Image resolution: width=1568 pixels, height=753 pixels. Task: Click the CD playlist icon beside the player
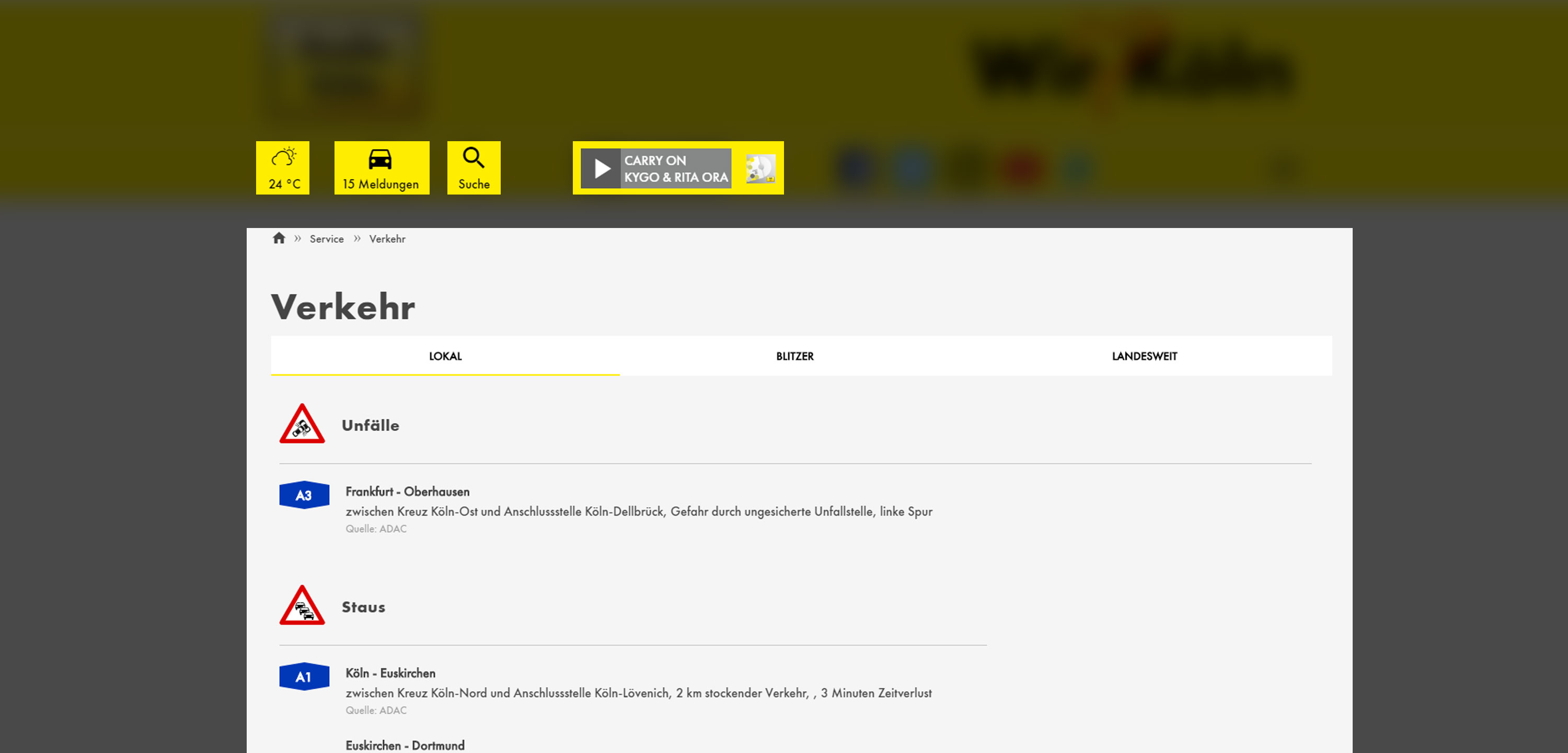[x=760, y=168]
